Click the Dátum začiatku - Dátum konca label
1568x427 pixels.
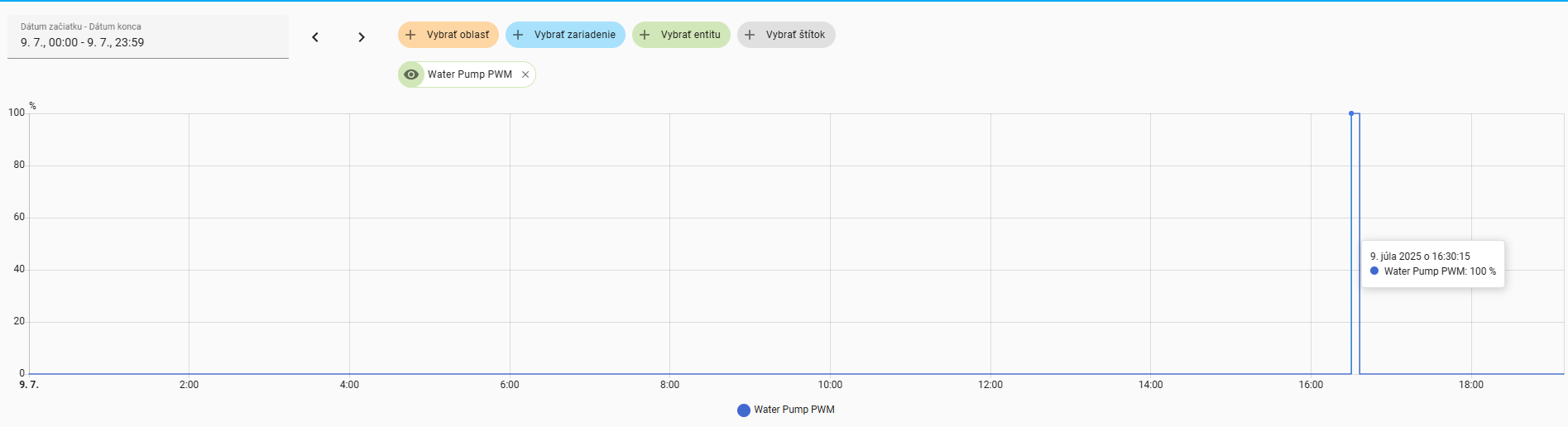pos(81,26)
